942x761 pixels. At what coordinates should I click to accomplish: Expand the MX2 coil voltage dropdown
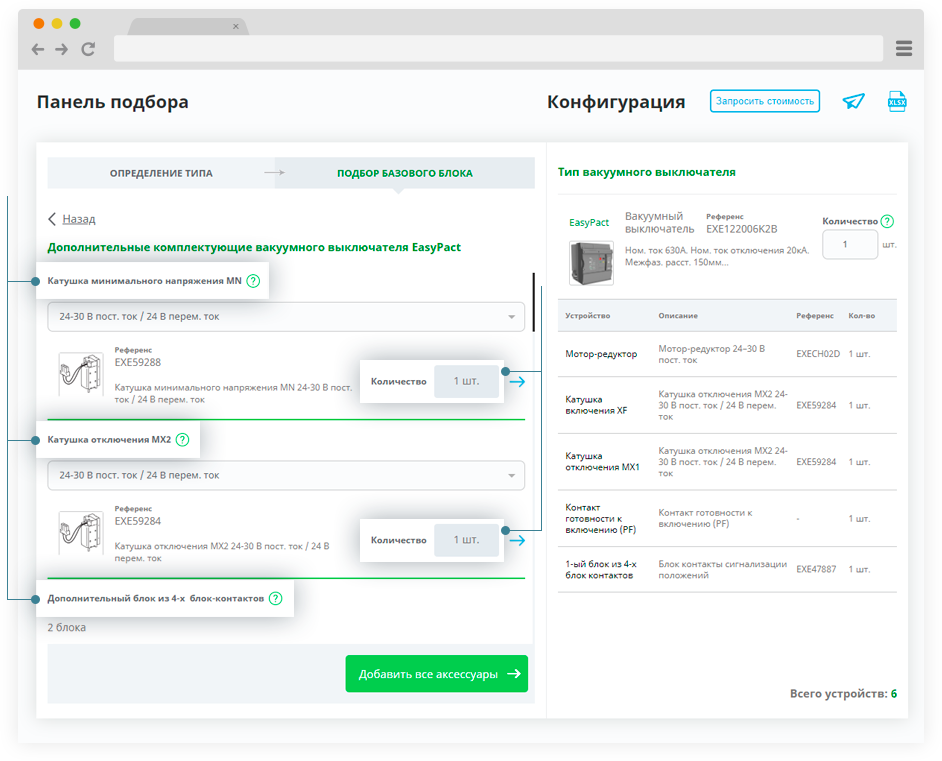click(x=286, y=475)
